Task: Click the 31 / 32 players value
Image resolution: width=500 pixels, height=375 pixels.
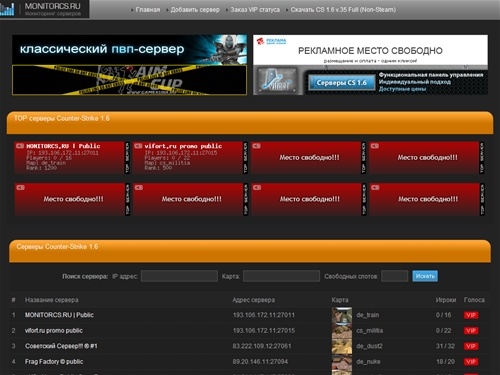Action: (445, 346)
